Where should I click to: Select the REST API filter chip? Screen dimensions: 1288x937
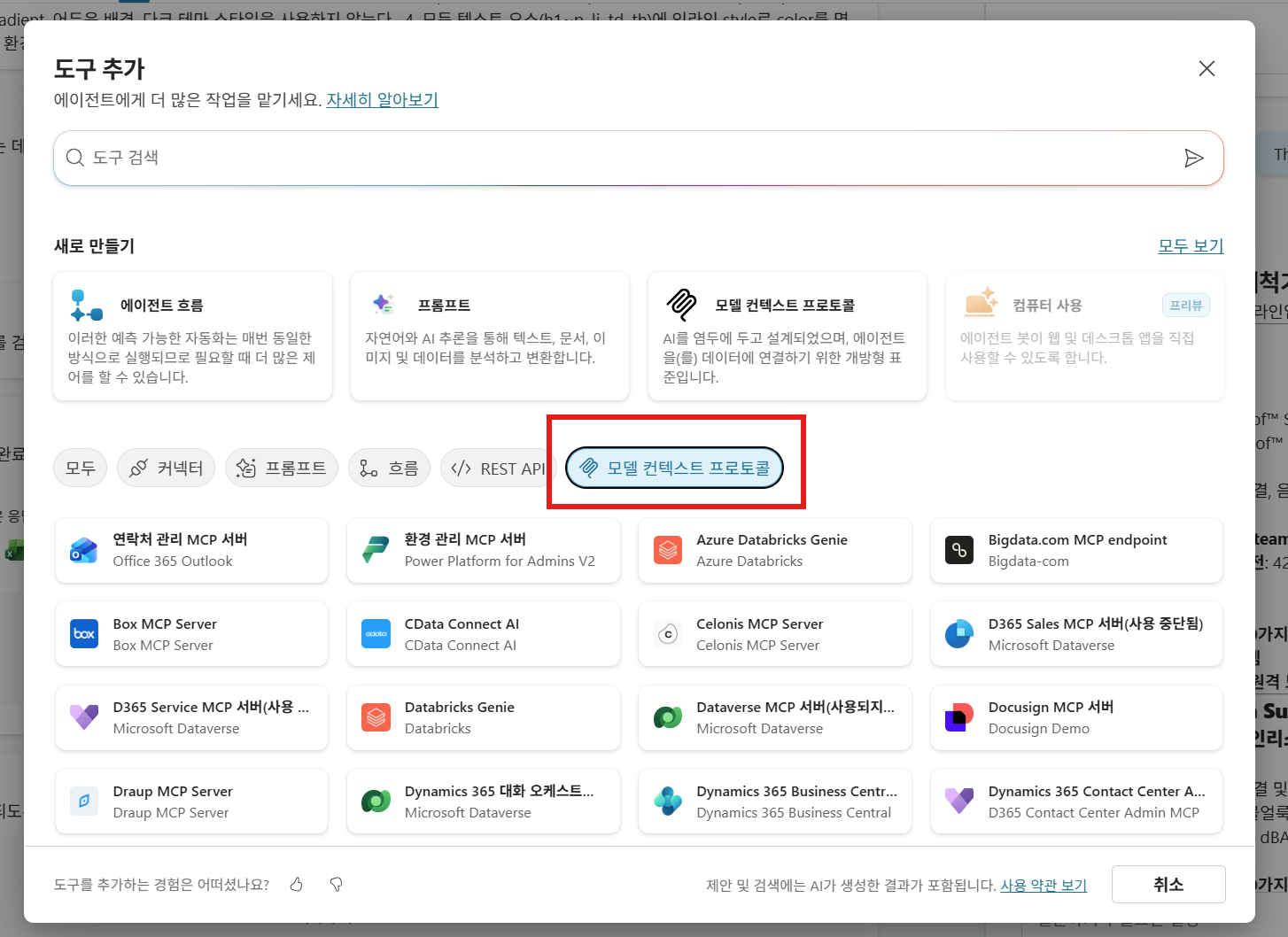499,468
